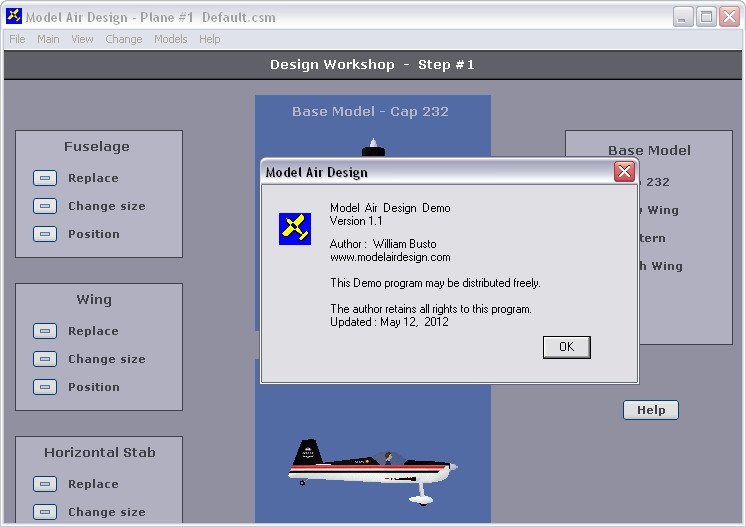
Task: Click the 'Horizontal Stab' panel heading
Action: tap(100, 452)
